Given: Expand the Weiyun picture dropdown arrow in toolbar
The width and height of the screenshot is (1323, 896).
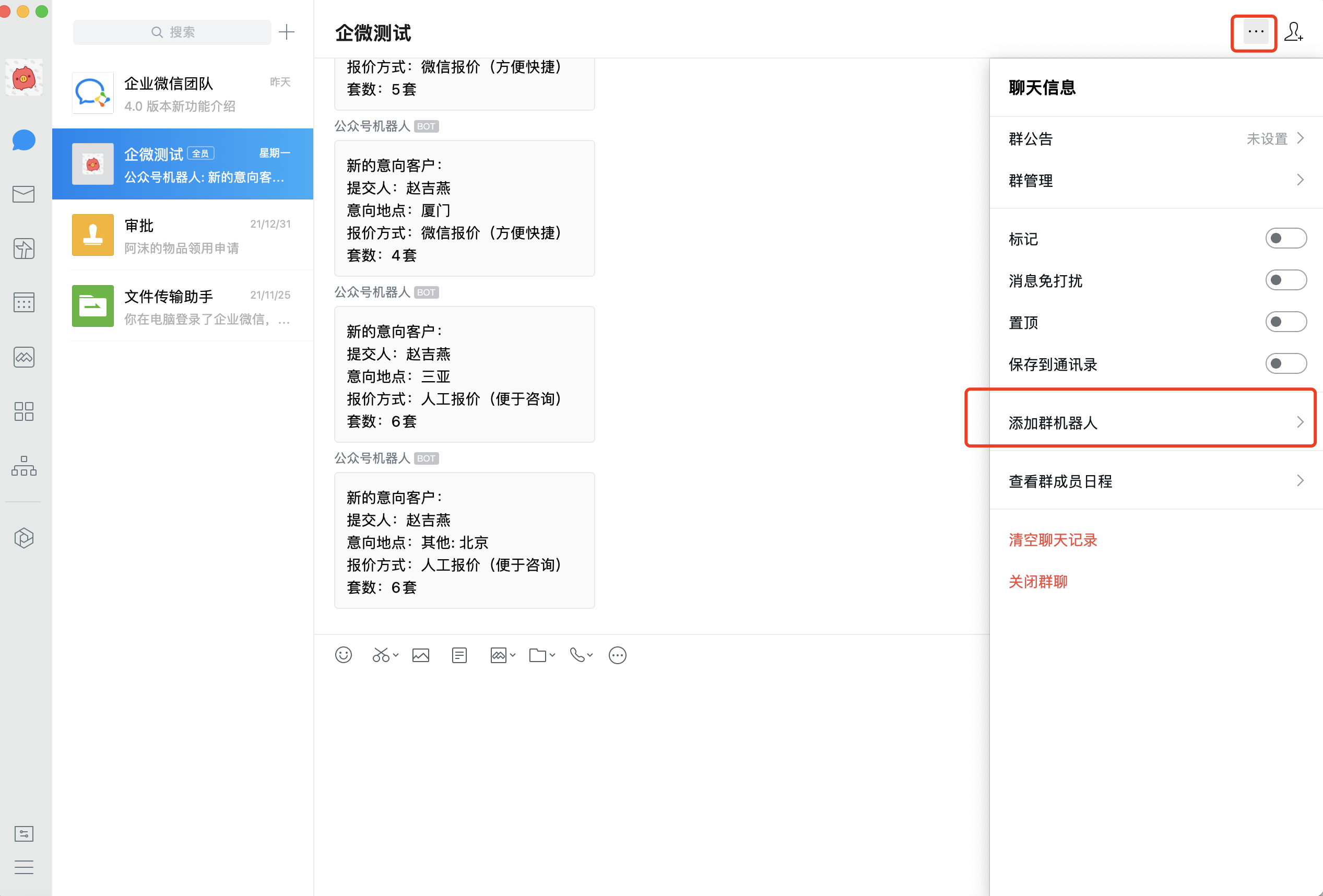Looking at the screenshot, I should click(x=513, y=655).
